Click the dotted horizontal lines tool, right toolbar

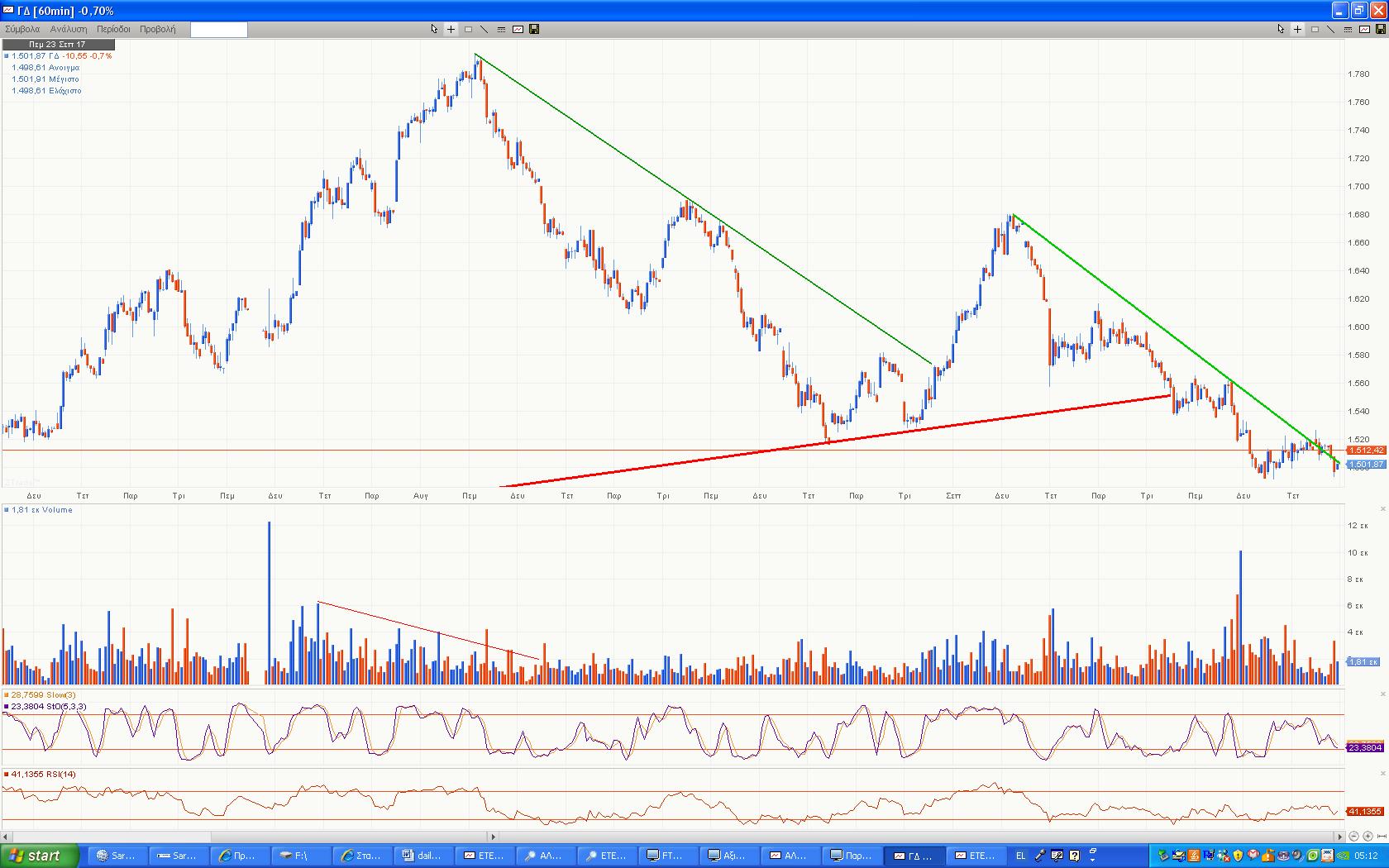[1347, 29]
